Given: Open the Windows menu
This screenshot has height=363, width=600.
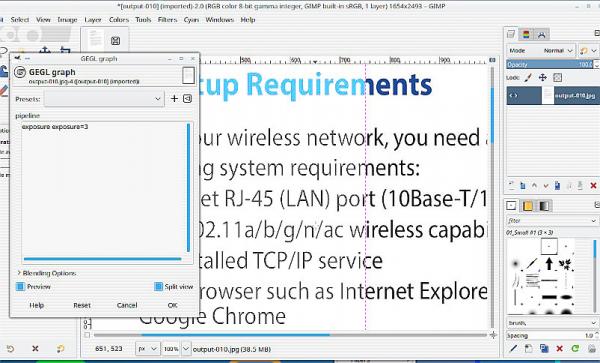Looking at the screenshot, I should (x=219, y=20).
